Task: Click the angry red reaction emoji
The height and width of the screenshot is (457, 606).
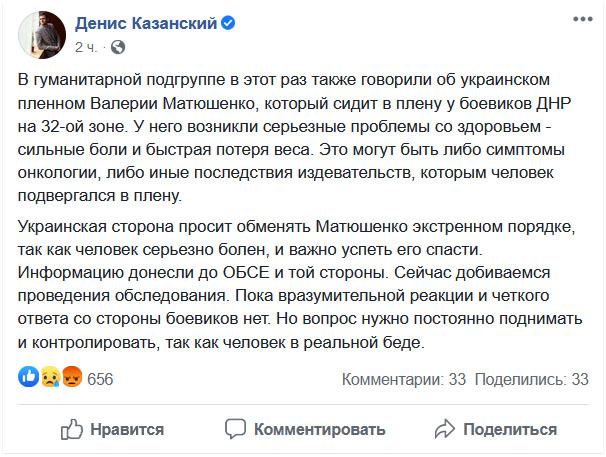Action: [72, 379]
